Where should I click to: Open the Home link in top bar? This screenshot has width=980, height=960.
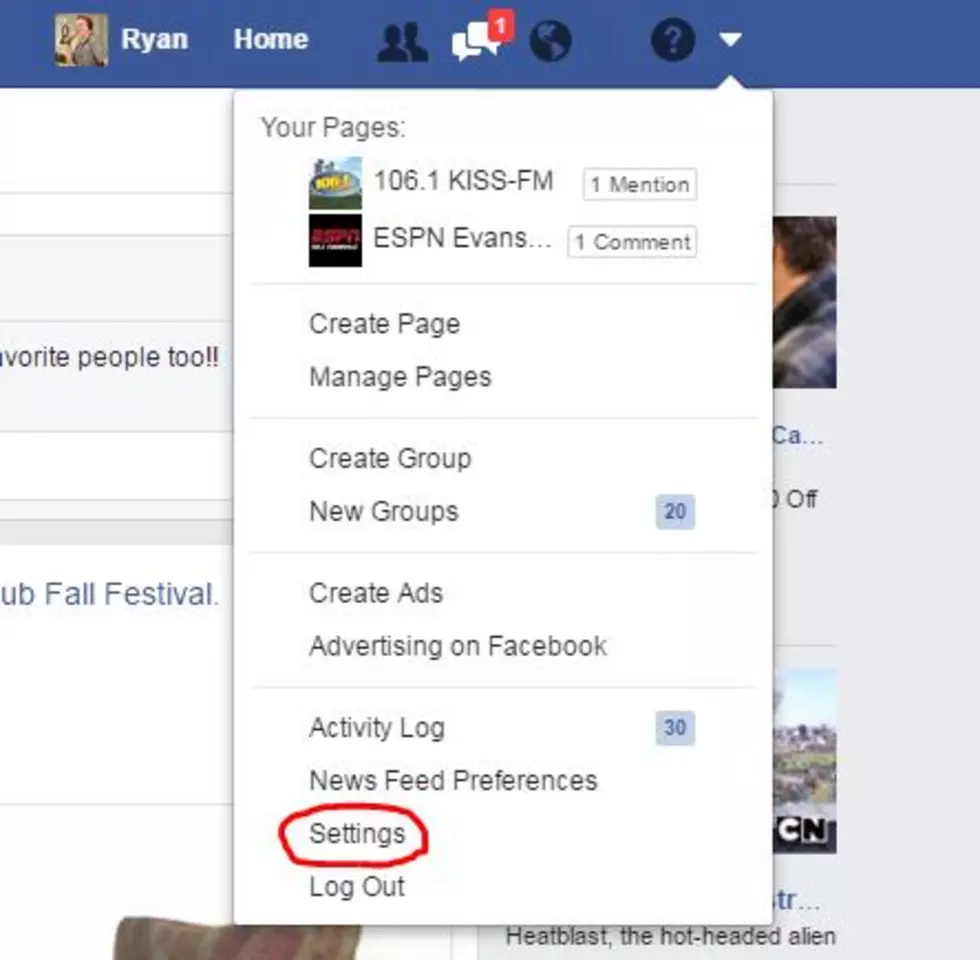tap(271, 39)
